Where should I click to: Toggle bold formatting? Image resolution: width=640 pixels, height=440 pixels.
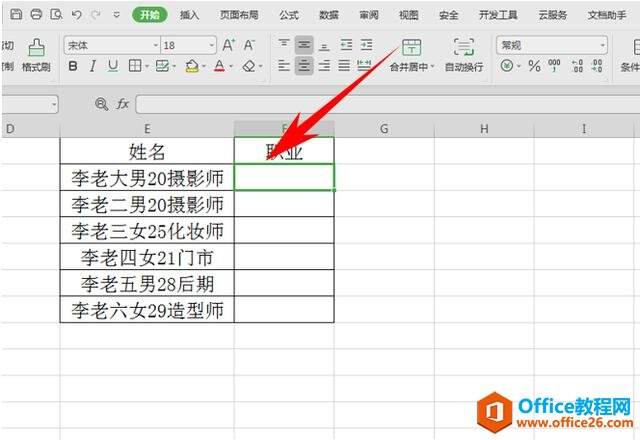[x=73, y=66]
